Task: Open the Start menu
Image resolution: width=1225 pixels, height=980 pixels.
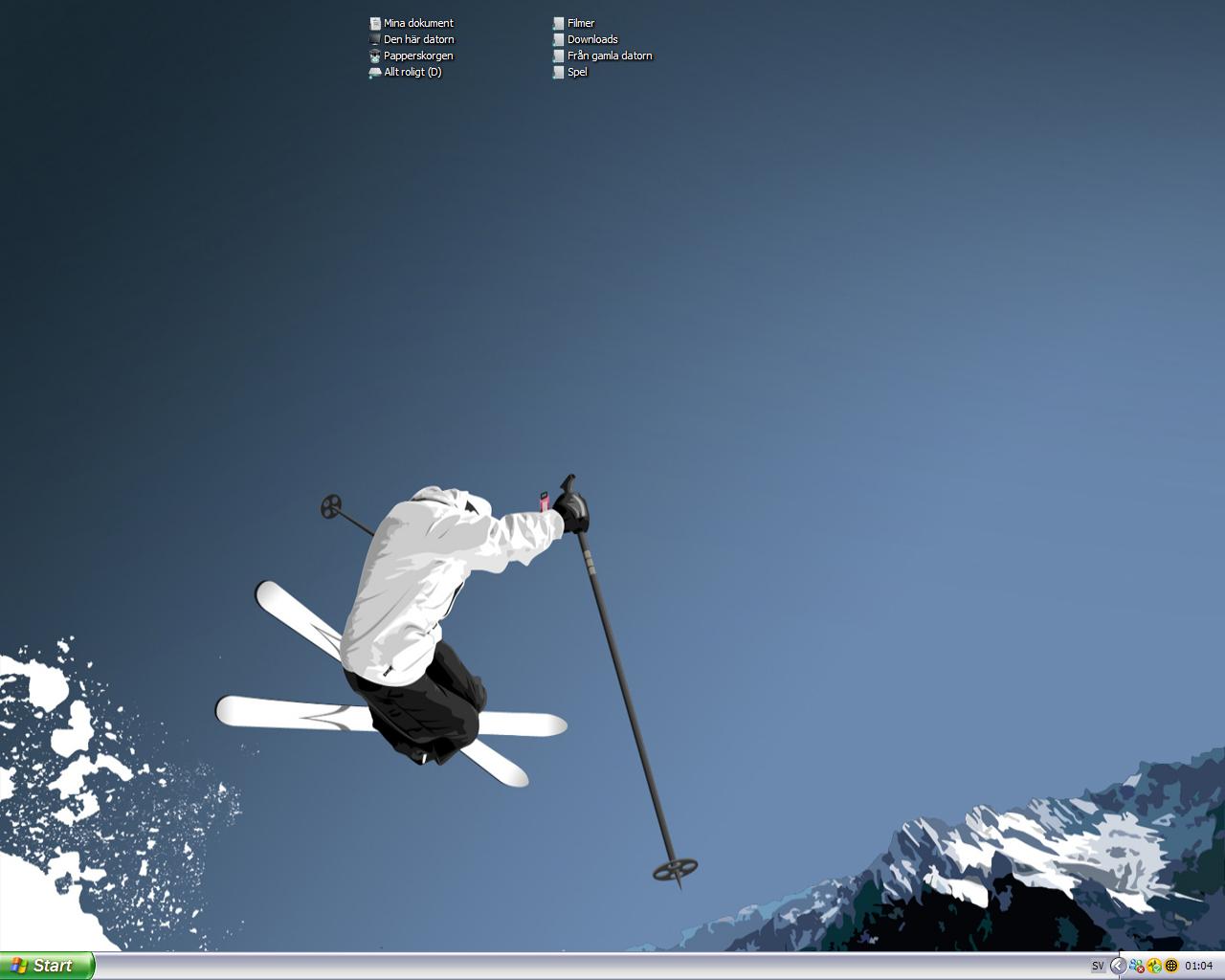Action: (x=47, y=966)
